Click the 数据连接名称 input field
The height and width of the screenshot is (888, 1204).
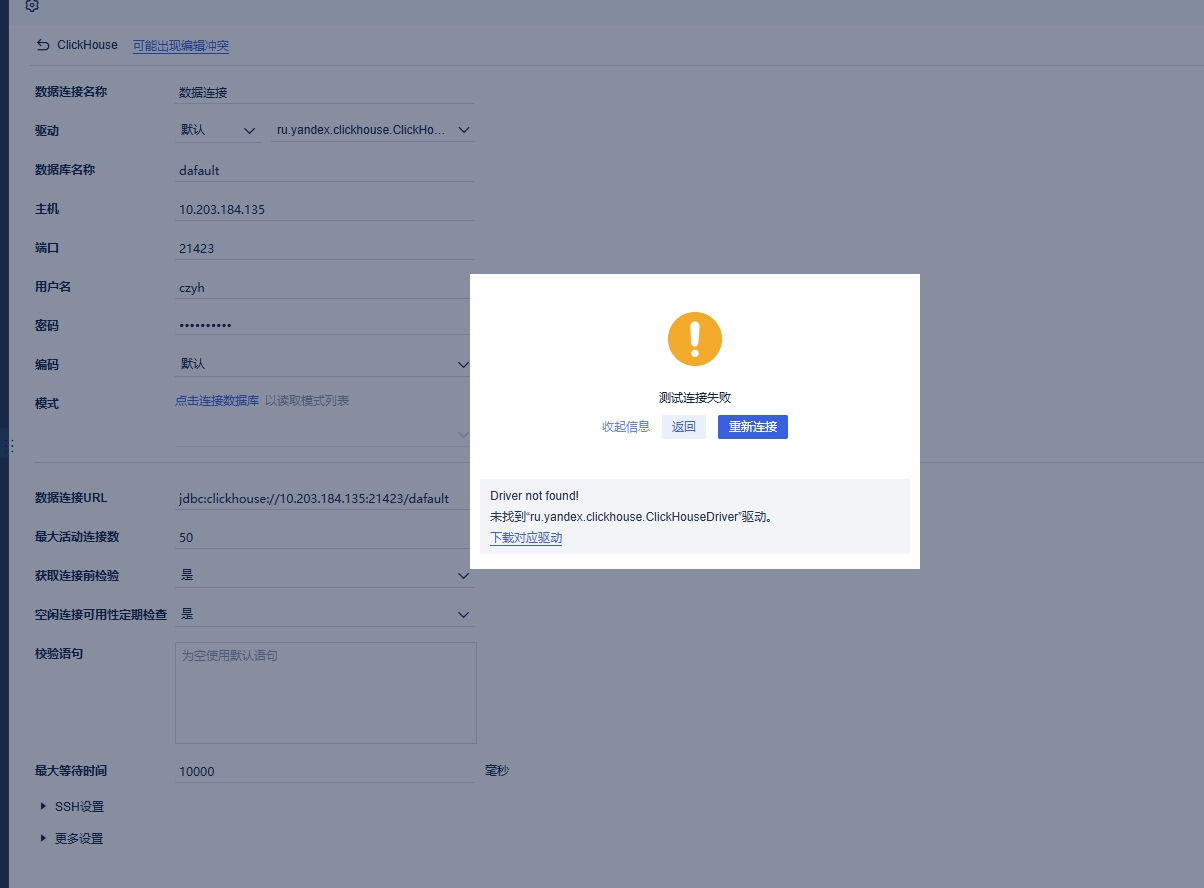click(324, 92)
